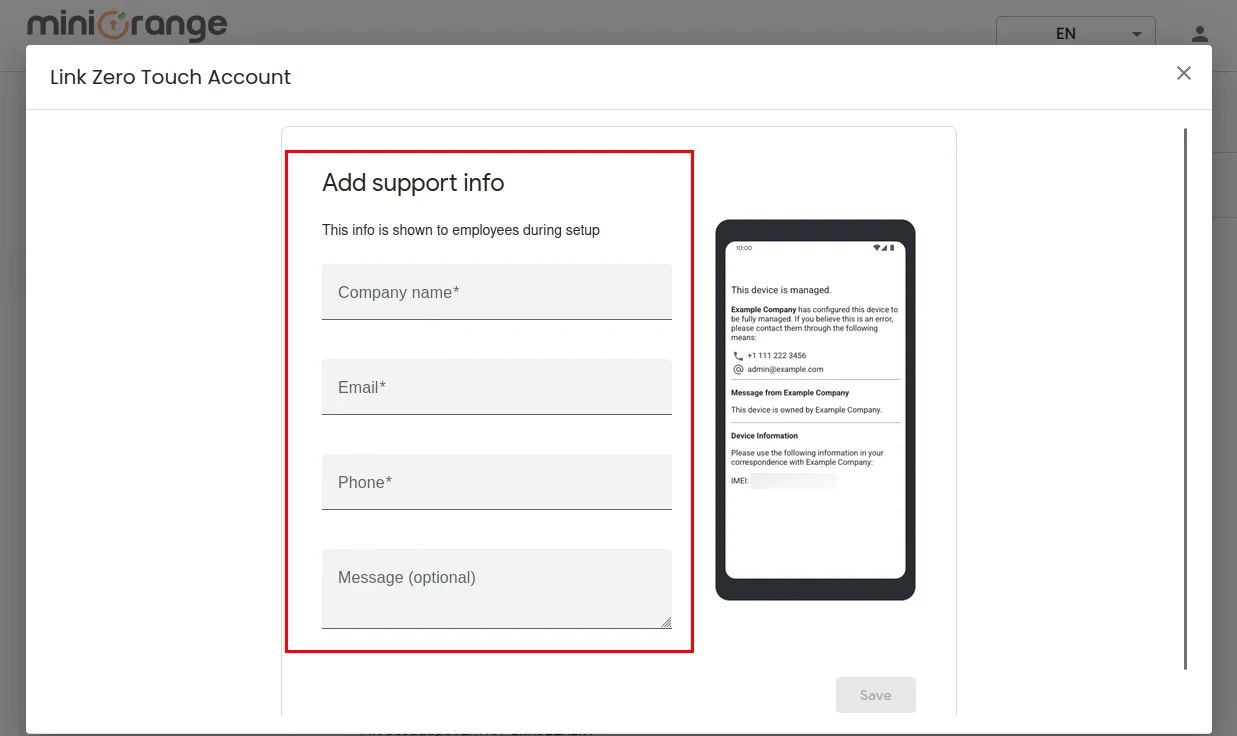Click the battery icon on the preview status bar
The image size is (1237, 736).
892,248
